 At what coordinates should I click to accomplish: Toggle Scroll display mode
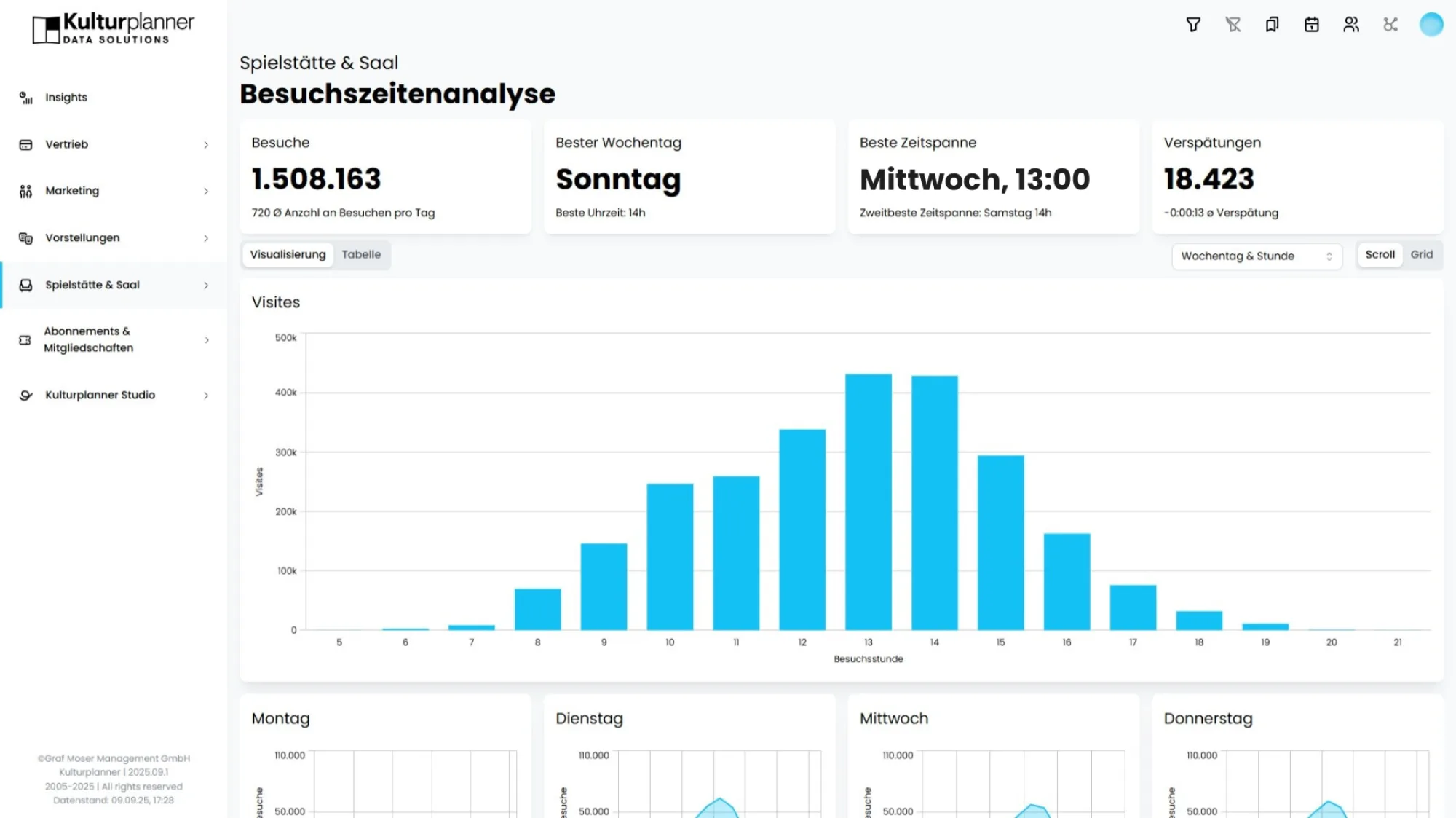[1380, 254]
